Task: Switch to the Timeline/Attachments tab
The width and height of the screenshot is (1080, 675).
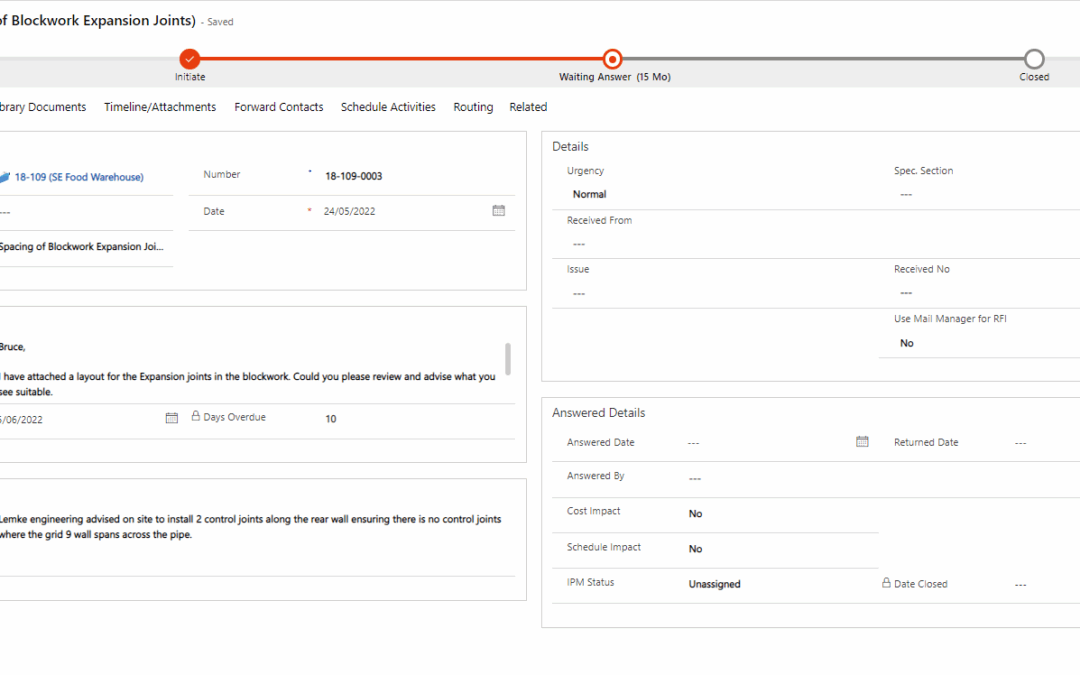Action: point(159,106)
